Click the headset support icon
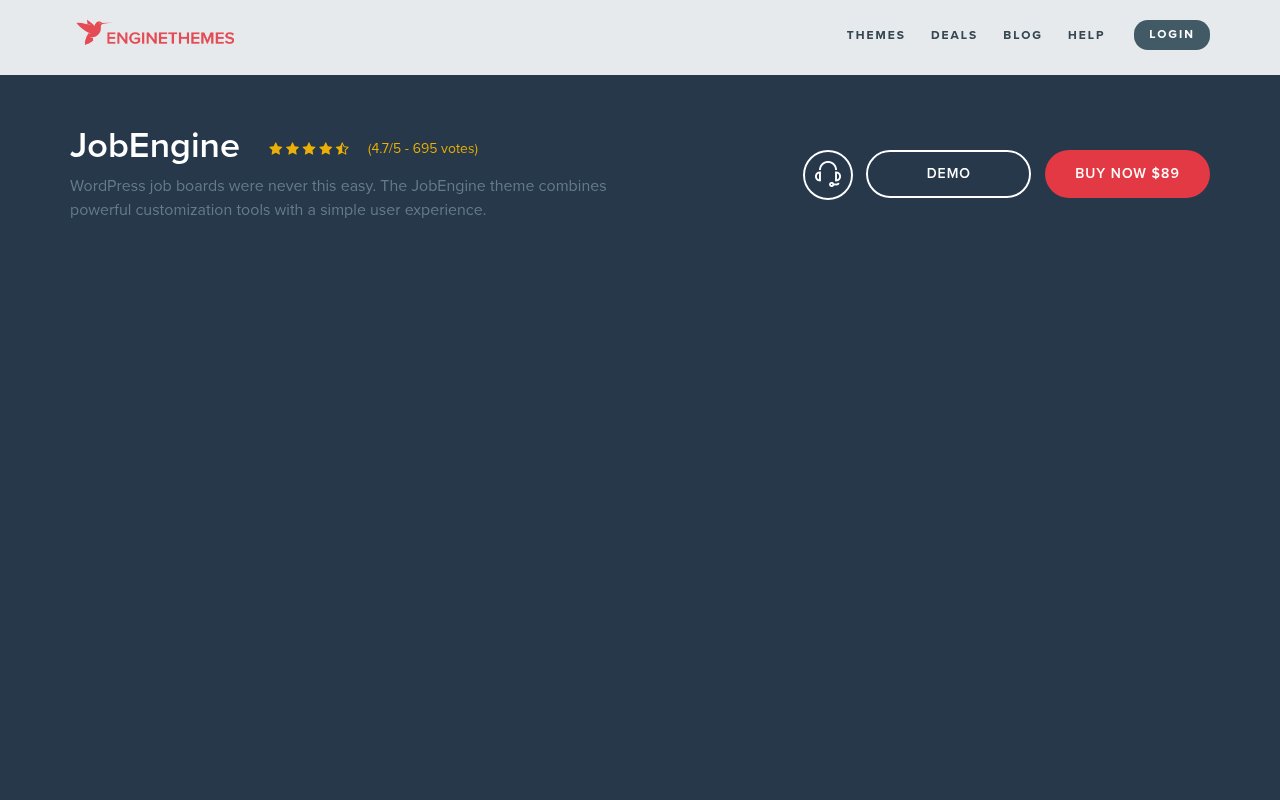1280x800 pixels. pos(828,175)
